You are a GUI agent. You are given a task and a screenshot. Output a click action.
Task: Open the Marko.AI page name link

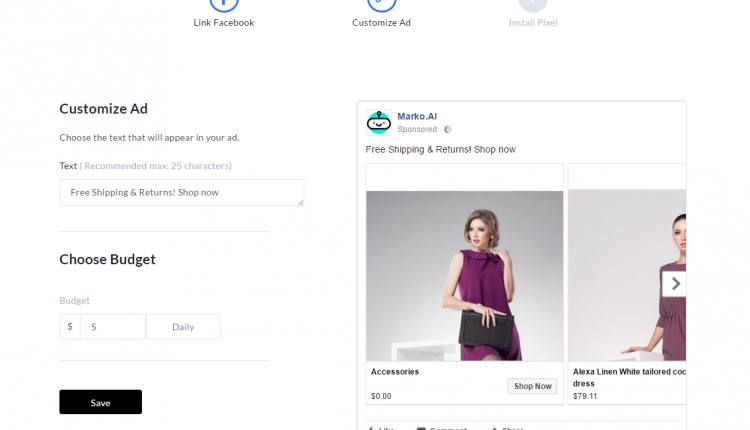[x=417, y=116]
